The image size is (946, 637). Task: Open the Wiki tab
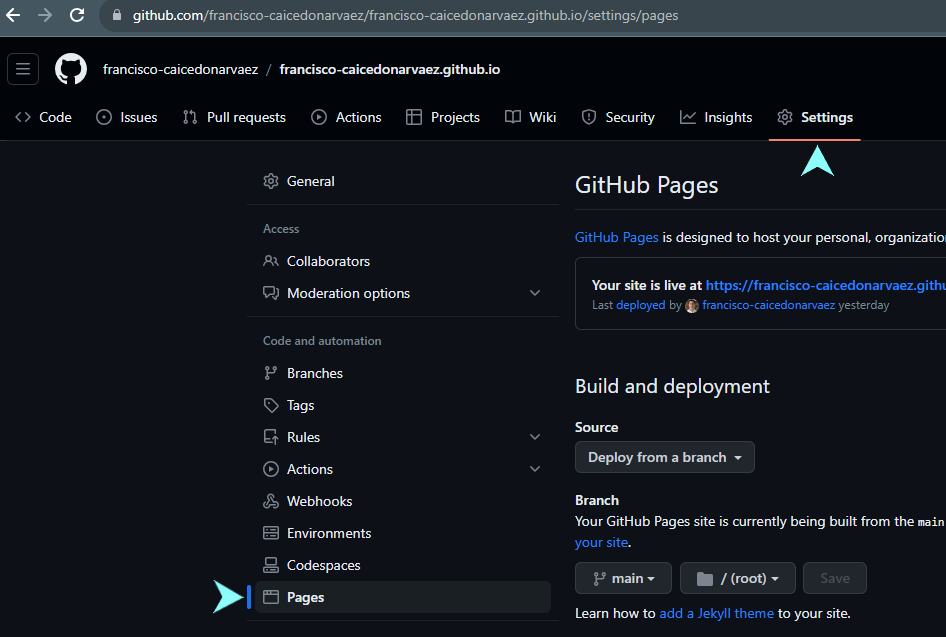click(x=530, y=117)
